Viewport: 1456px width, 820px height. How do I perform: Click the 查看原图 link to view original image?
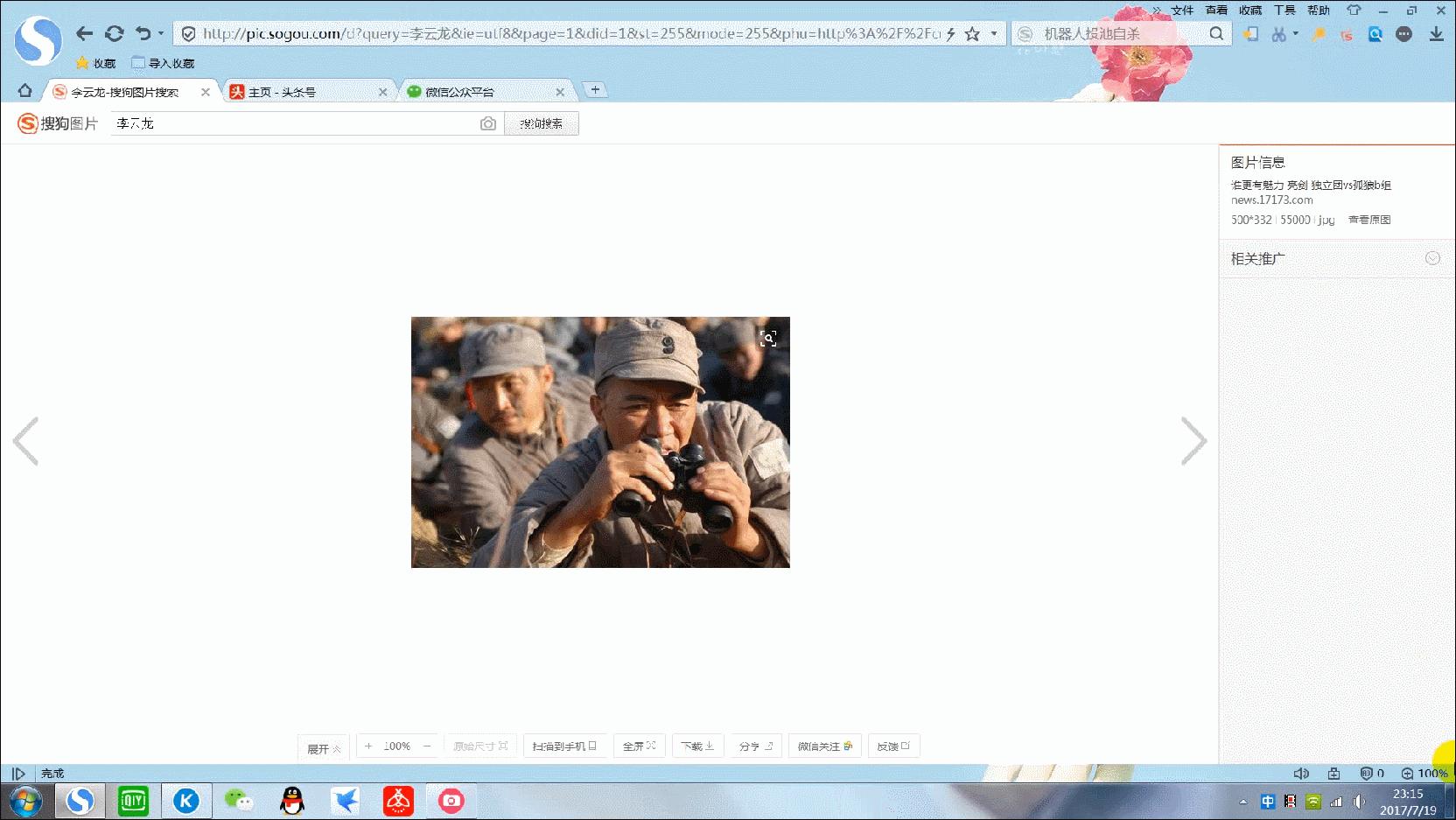point(1370,220)
